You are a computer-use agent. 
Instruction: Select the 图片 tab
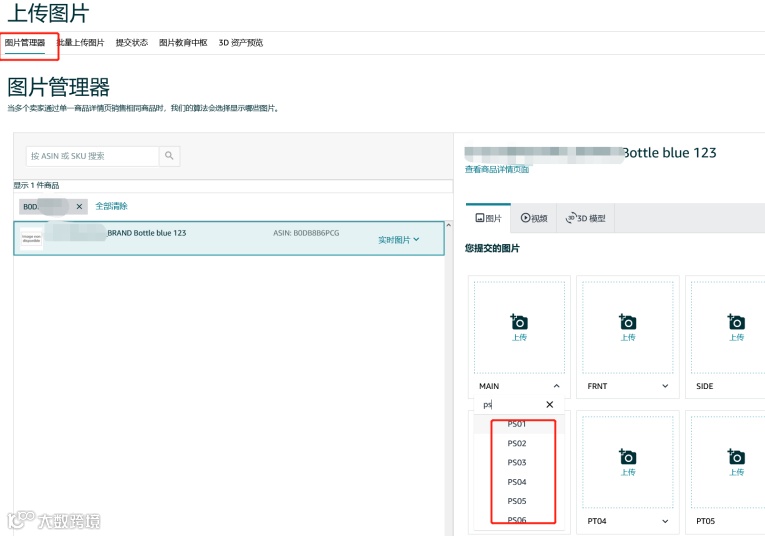point(488,218)
